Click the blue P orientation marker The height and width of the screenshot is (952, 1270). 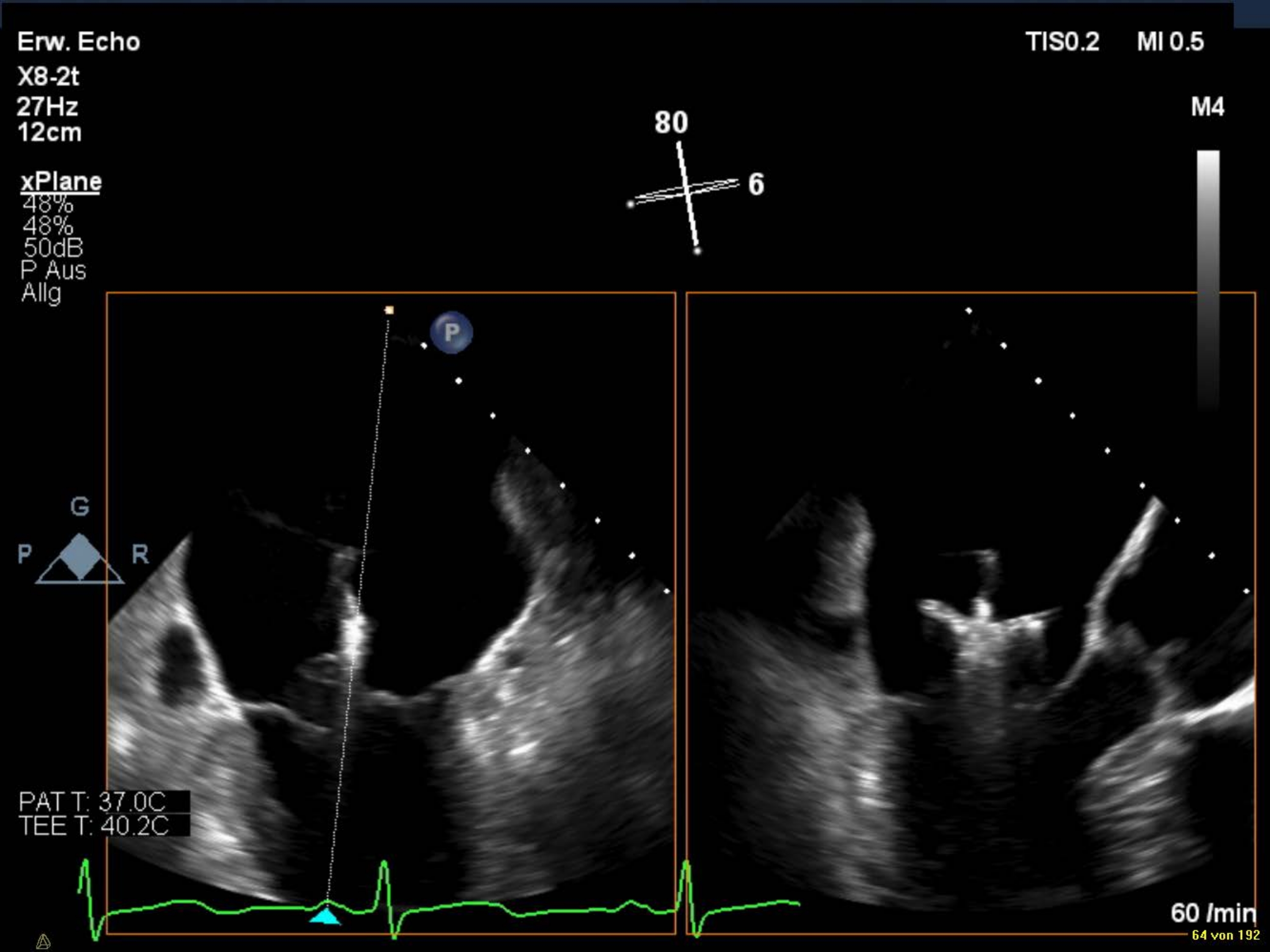pyautogui.click(x=451, y=332)
